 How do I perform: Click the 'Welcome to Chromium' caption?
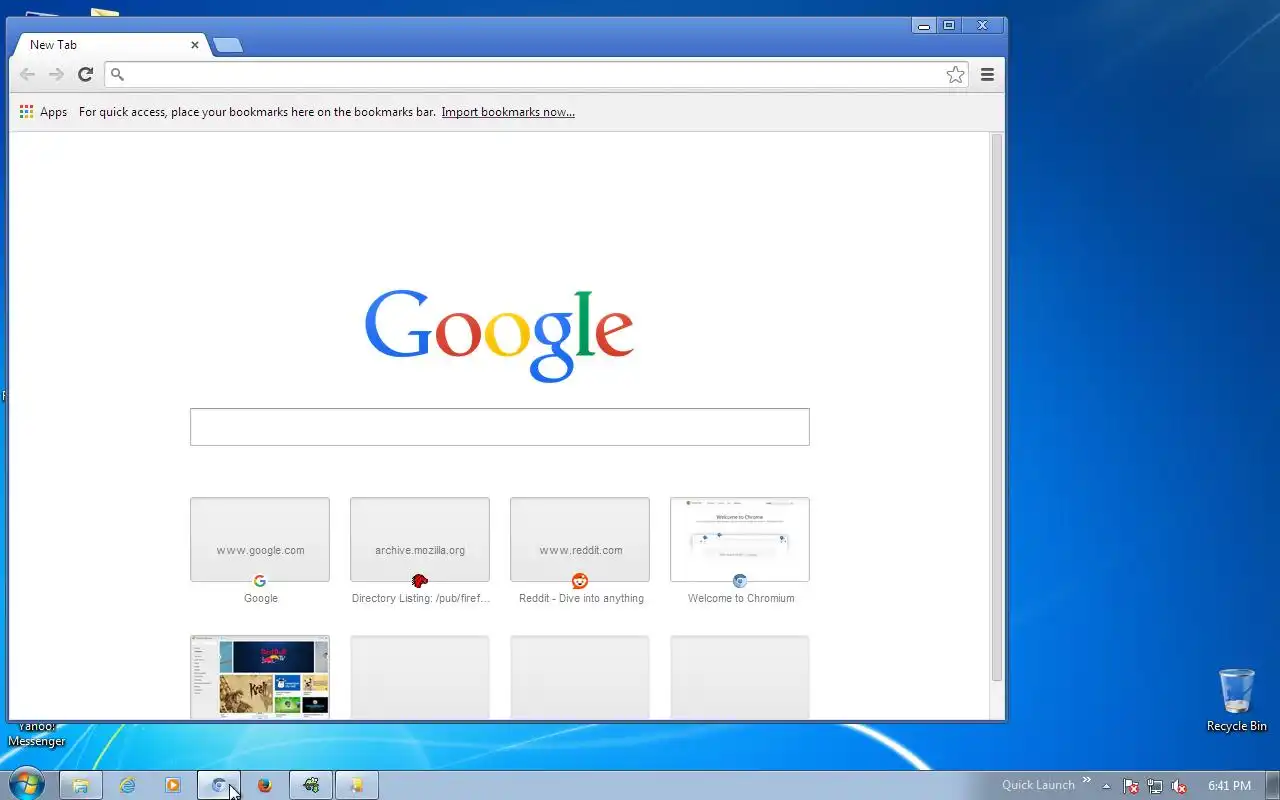pyautogui.click(x=741, y=598)
